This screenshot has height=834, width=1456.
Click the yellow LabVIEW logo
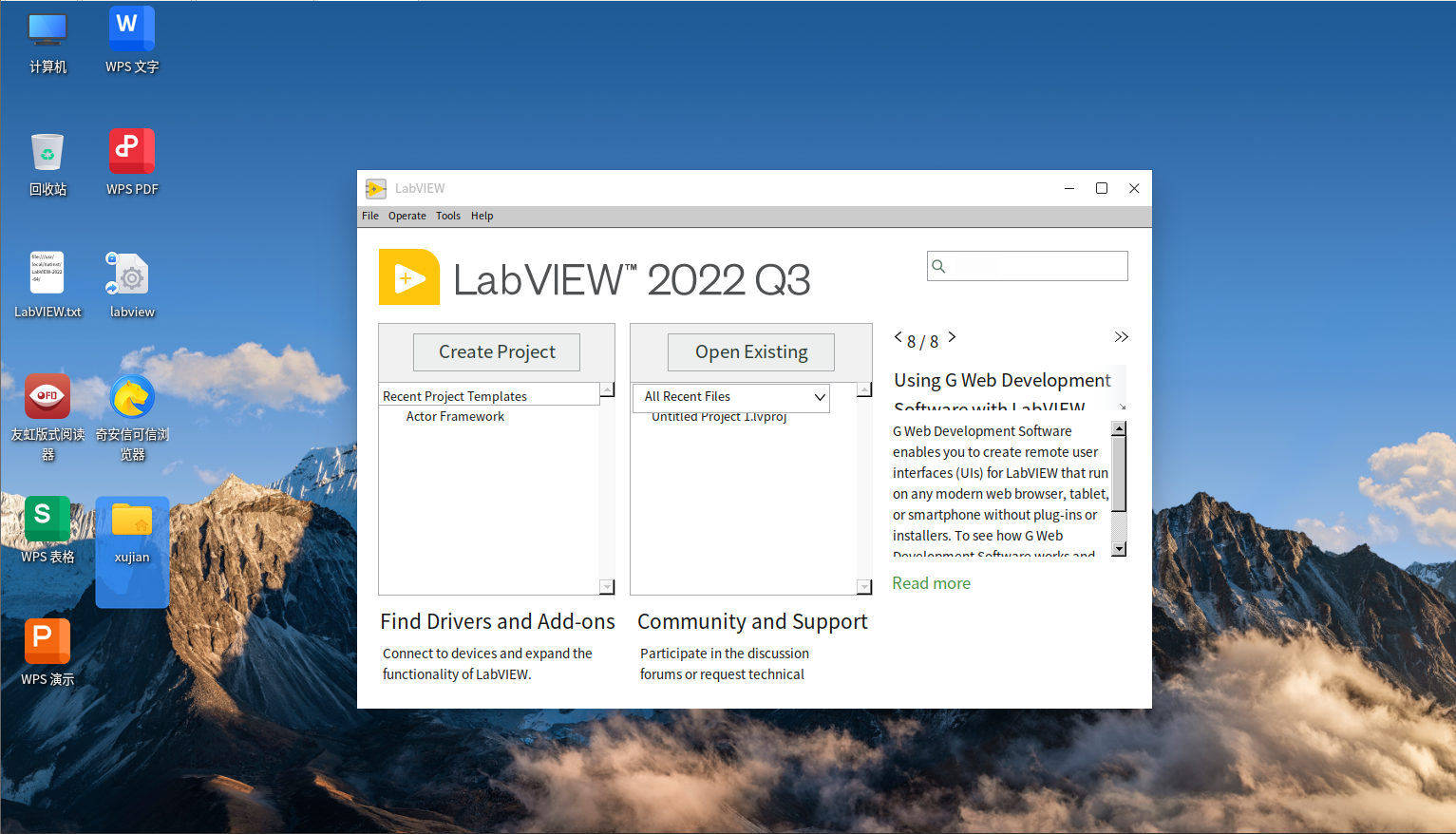(x=409, y=277)
